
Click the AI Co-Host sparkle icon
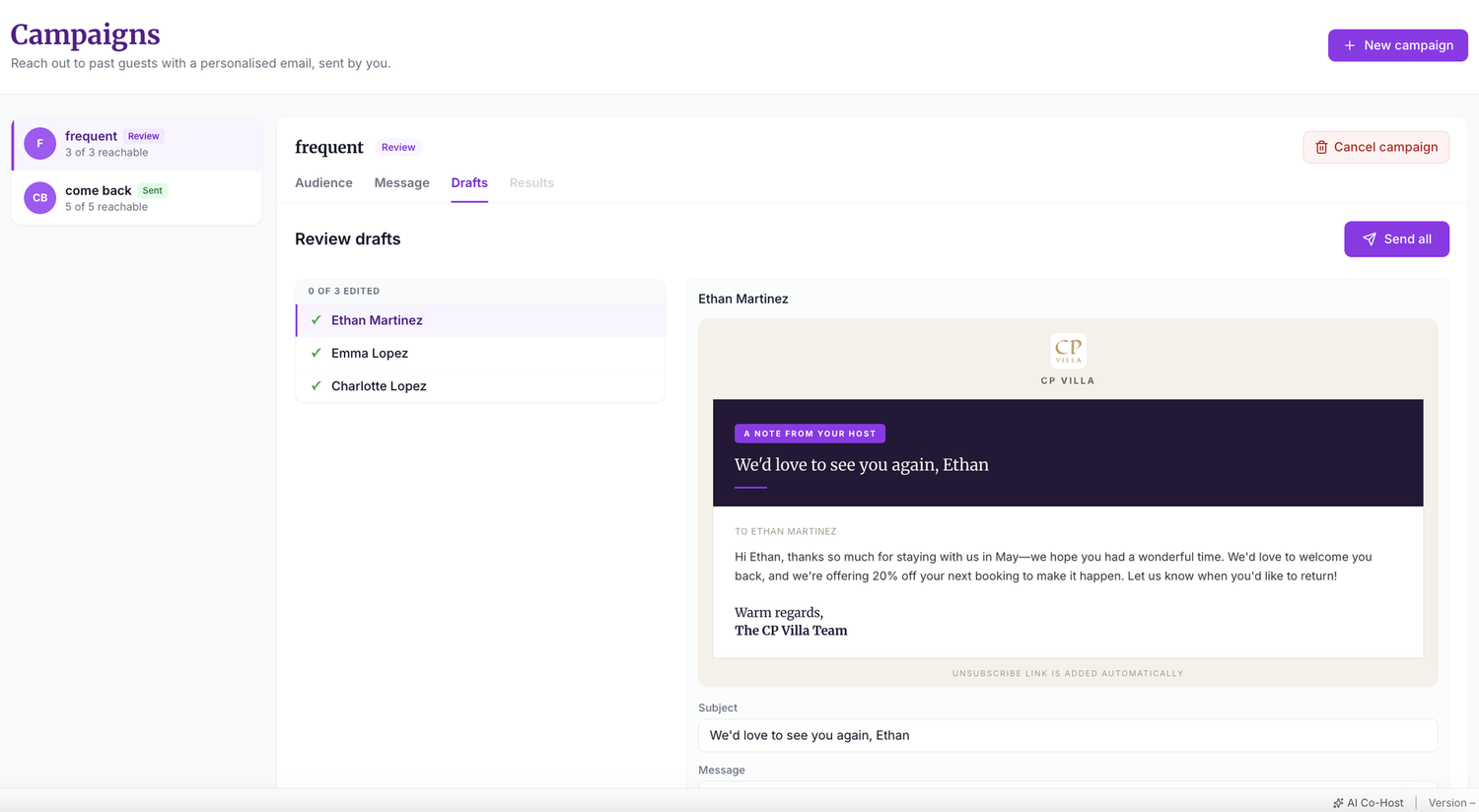coord(1338,803)
